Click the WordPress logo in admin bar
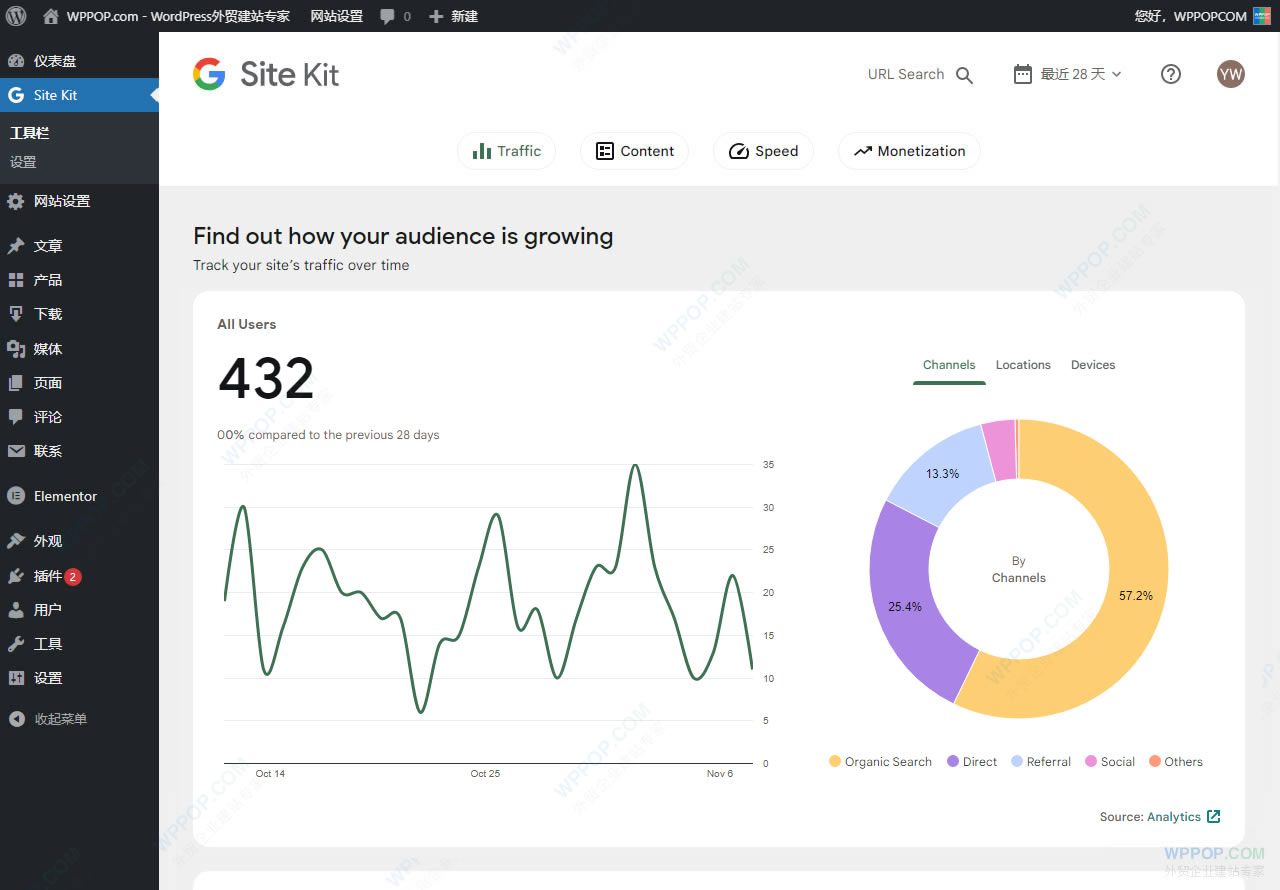The height and width of the screenshot is (890, 1280). 16,16
